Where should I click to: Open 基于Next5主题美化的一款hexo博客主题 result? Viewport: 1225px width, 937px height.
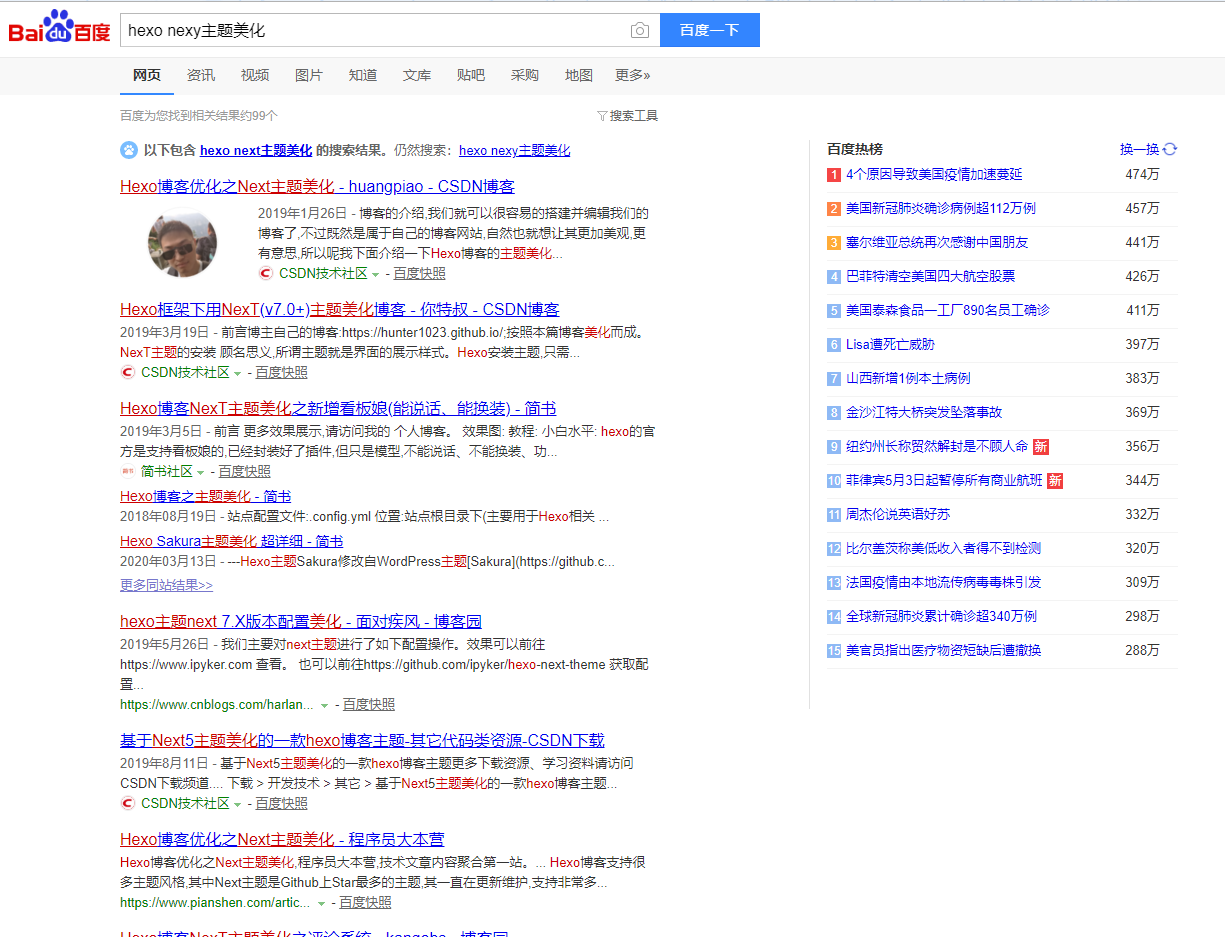[x=362, y=740]
